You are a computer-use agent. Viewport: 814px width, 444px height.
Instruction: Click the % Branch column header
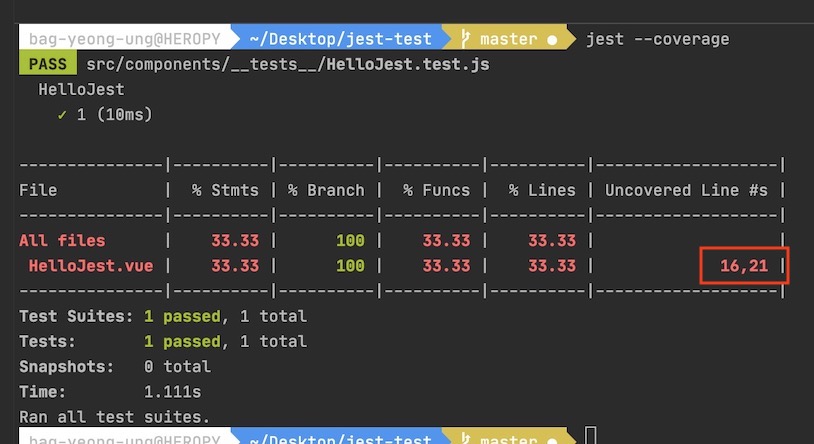pyautogui.click(x=326, y=190)
